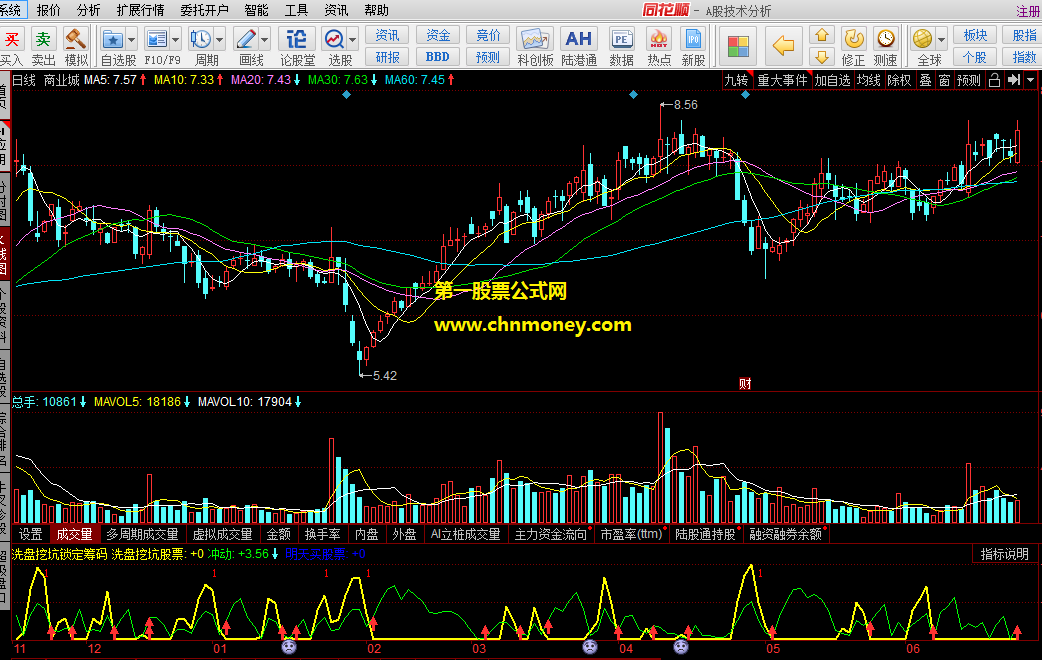Image resolution: width=1042 pixels, height=660 pixels.
Task: Open the 选股 stock screener icon
Action: tap(334, 40)
